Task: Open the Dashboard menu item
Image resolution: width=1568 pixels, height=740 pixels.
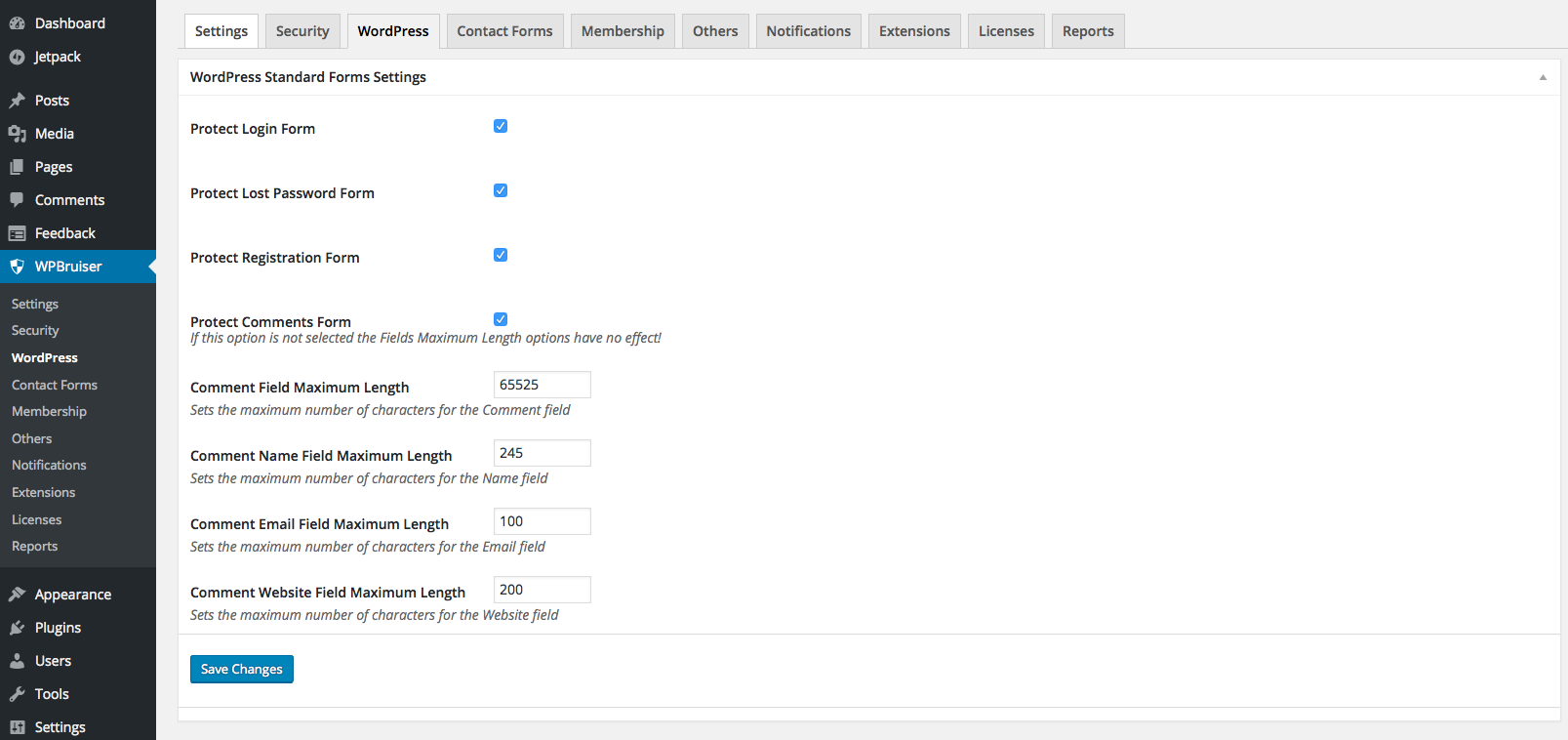Action: click(x=78, y=23)
